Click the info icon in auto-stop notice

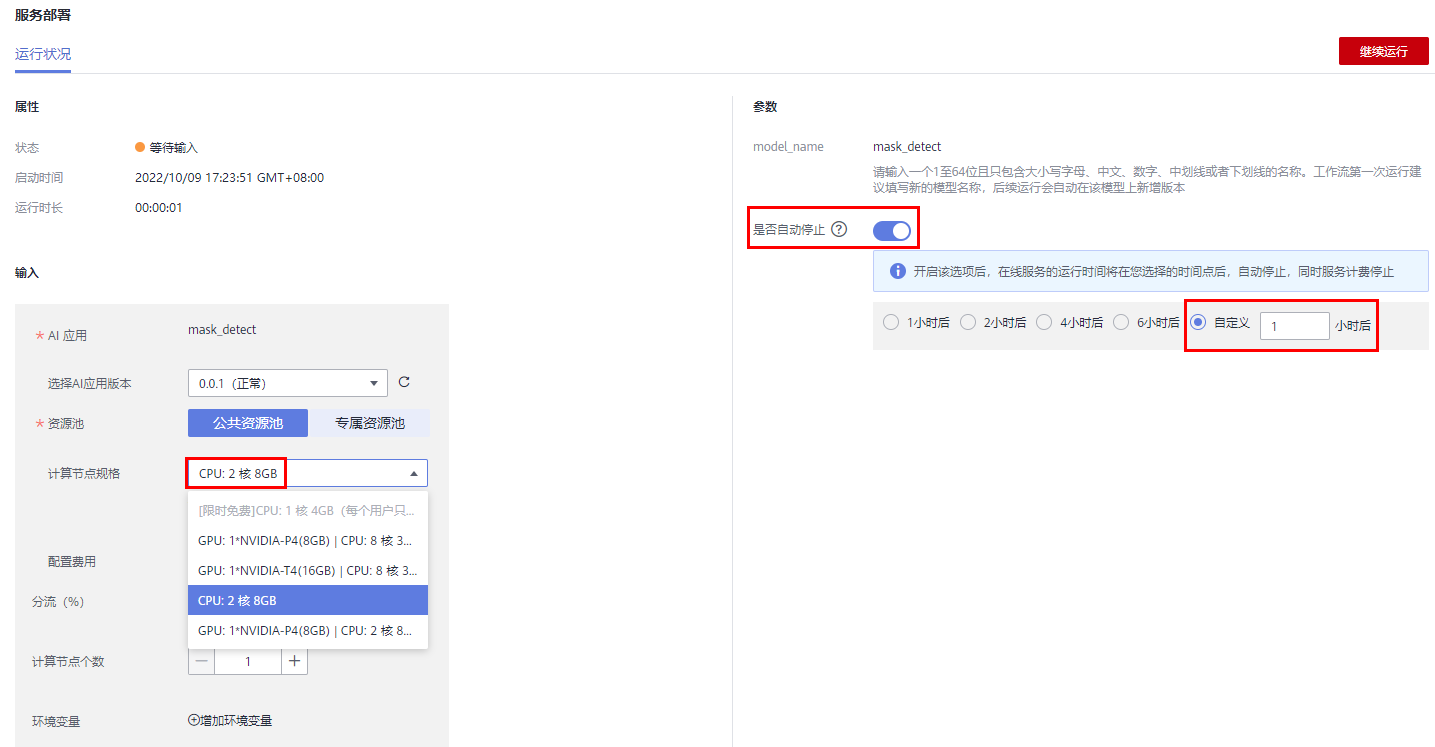[x=897, y=271]
